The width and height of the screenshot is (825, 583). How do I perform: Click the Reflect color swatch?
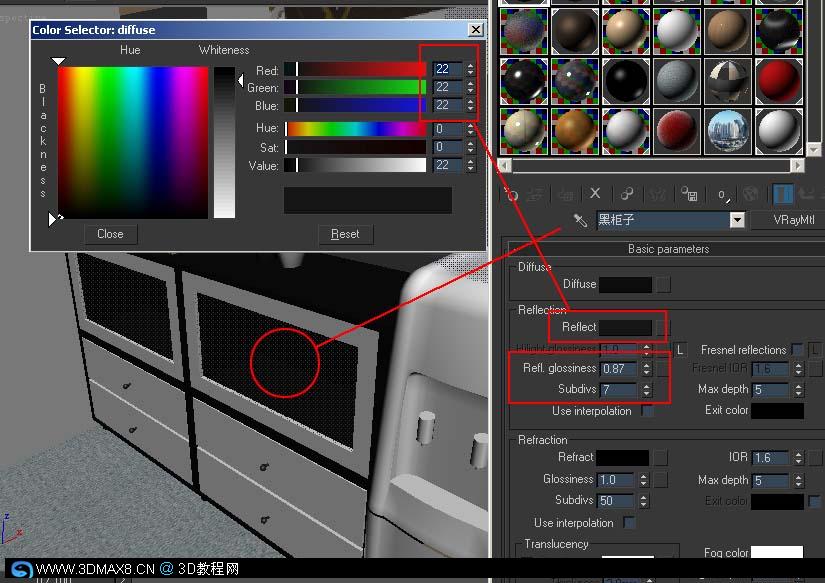626,327
